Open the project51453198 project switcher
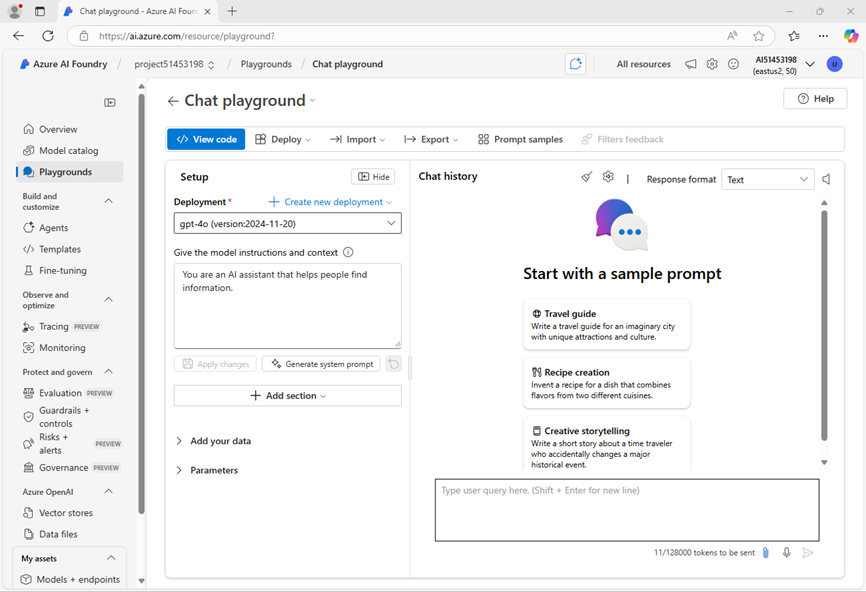Screen dimensions: 866x592 click(x=174, y=64)
